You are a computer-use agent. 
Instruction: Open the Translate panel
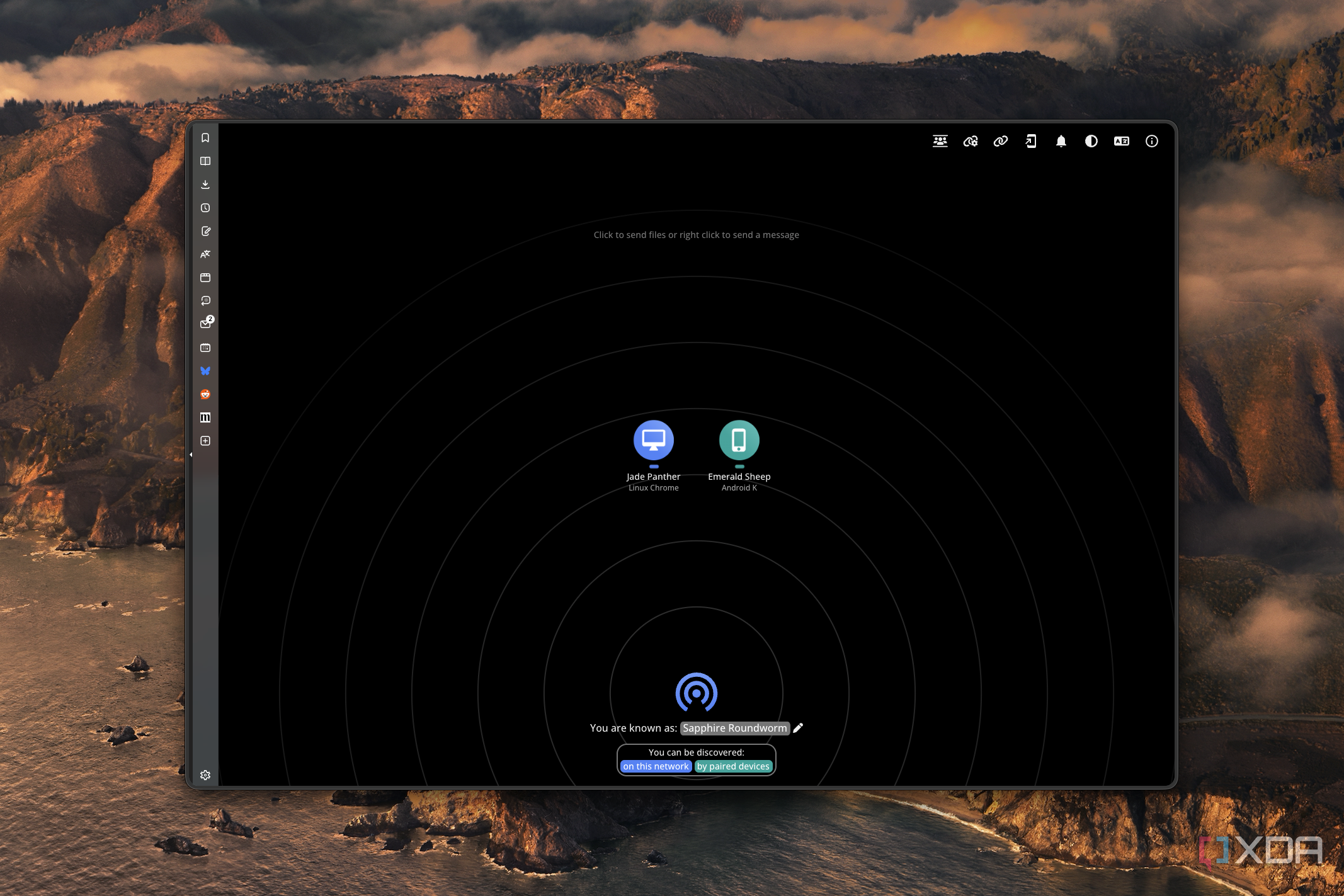[x=205, y=254]
